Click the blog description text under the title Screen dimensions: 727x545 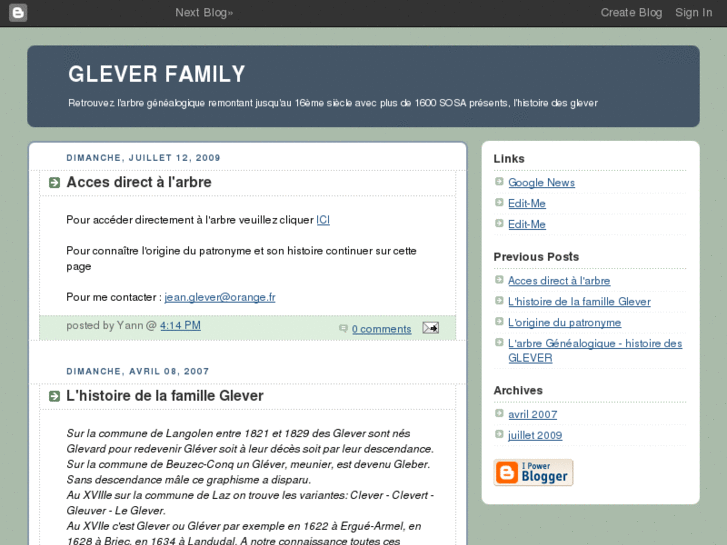point(333,103)
